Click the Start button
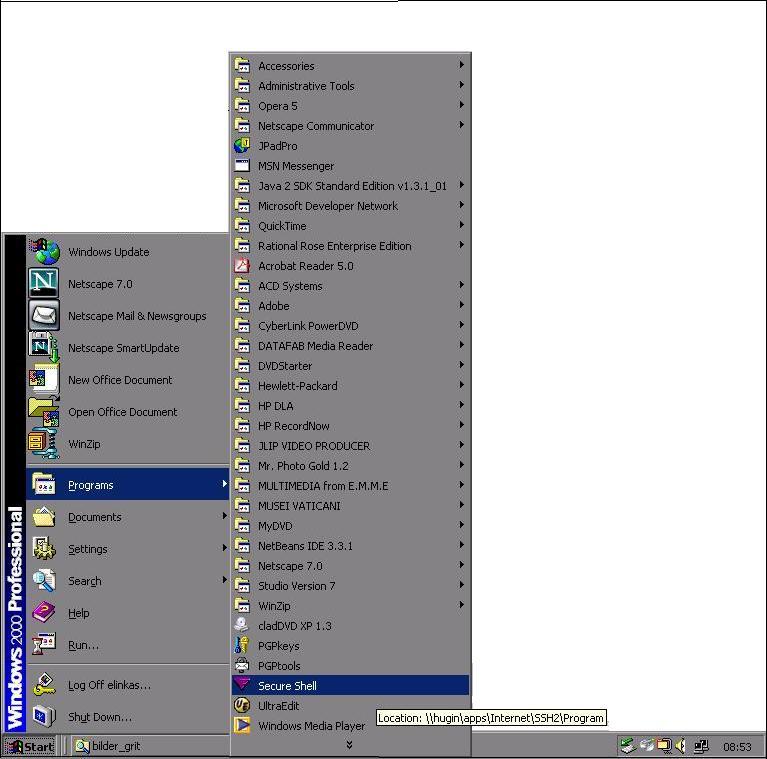 point(30,746)
